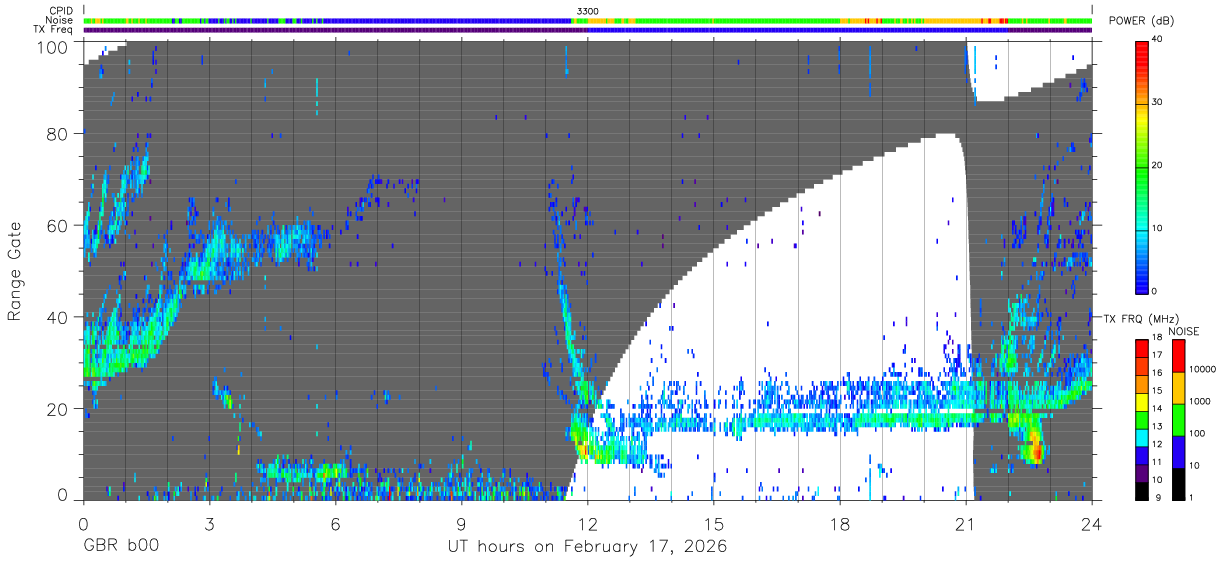Viewport: 1228px width, 567px height.
Task: Click the black bottom segment of the TX FRQ colorbar
Action: (x=1142, y=489)
